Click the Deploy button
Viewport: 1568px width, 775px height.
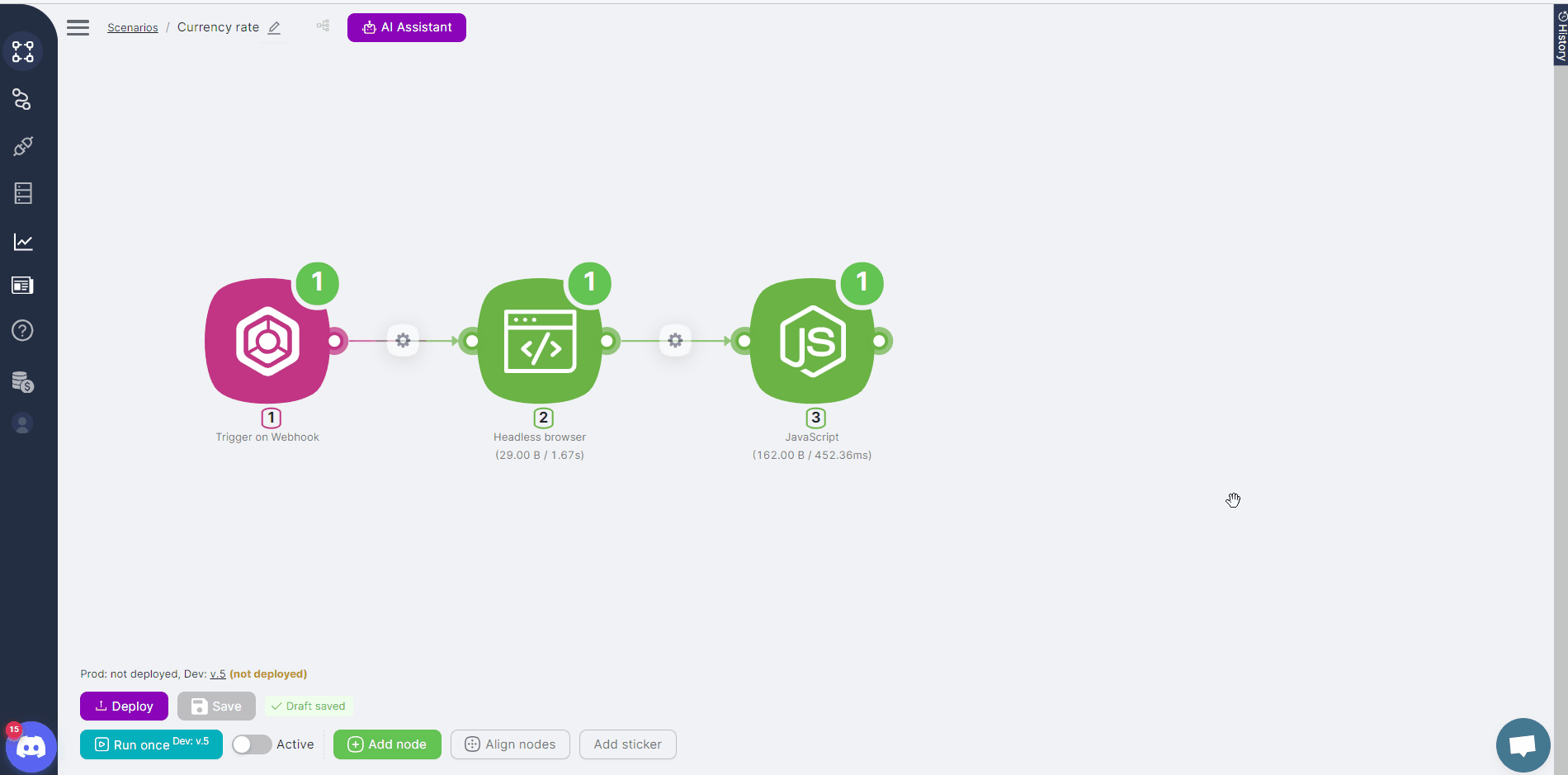click(x=124, y=706)
